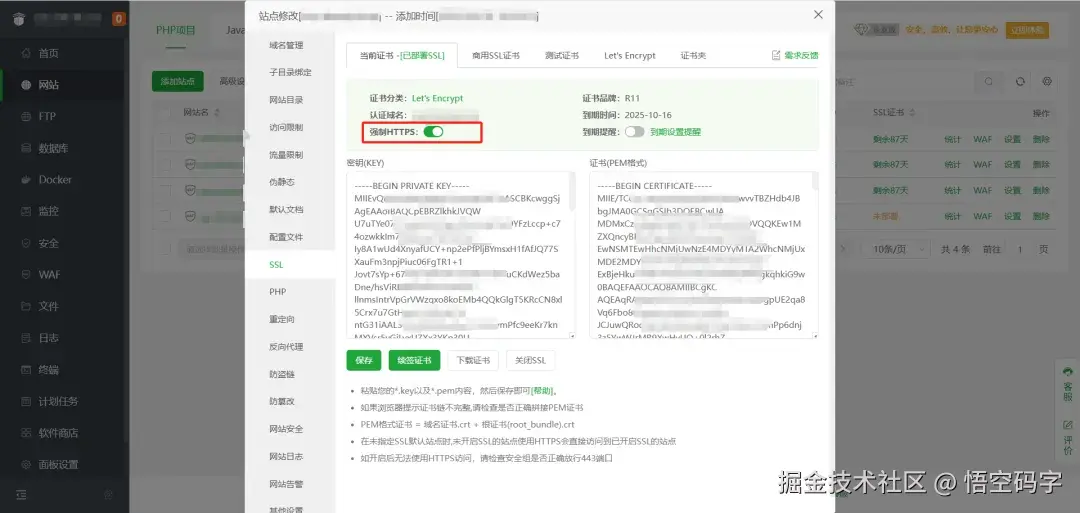Open 子目录绑定 in the dialog menu
This screenshot has height=513, width=1080.
tap(290, 72)
